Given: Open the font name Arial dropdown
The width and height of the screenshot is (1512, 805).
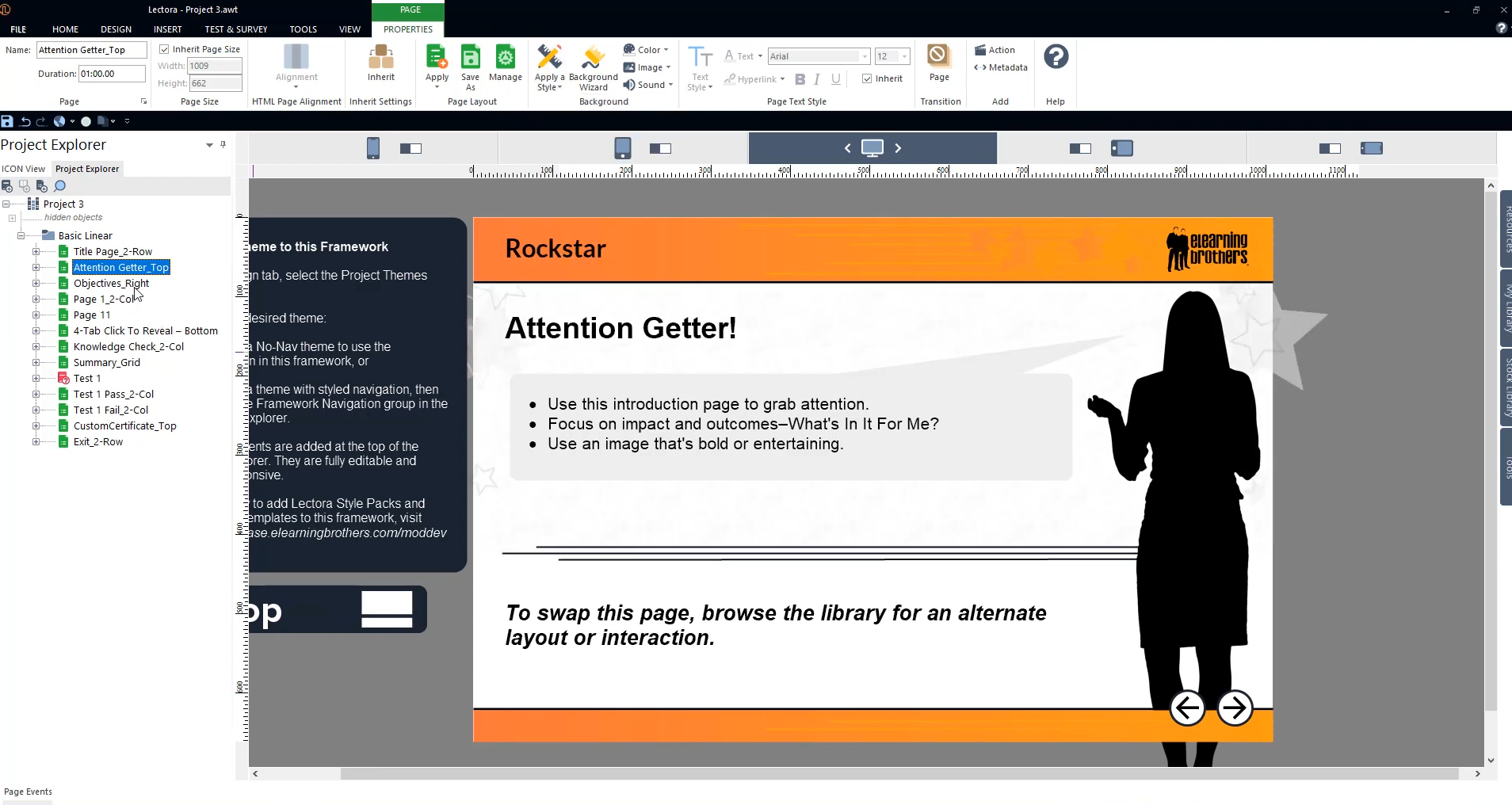Looking at the screenshot, I should [865, 56].
